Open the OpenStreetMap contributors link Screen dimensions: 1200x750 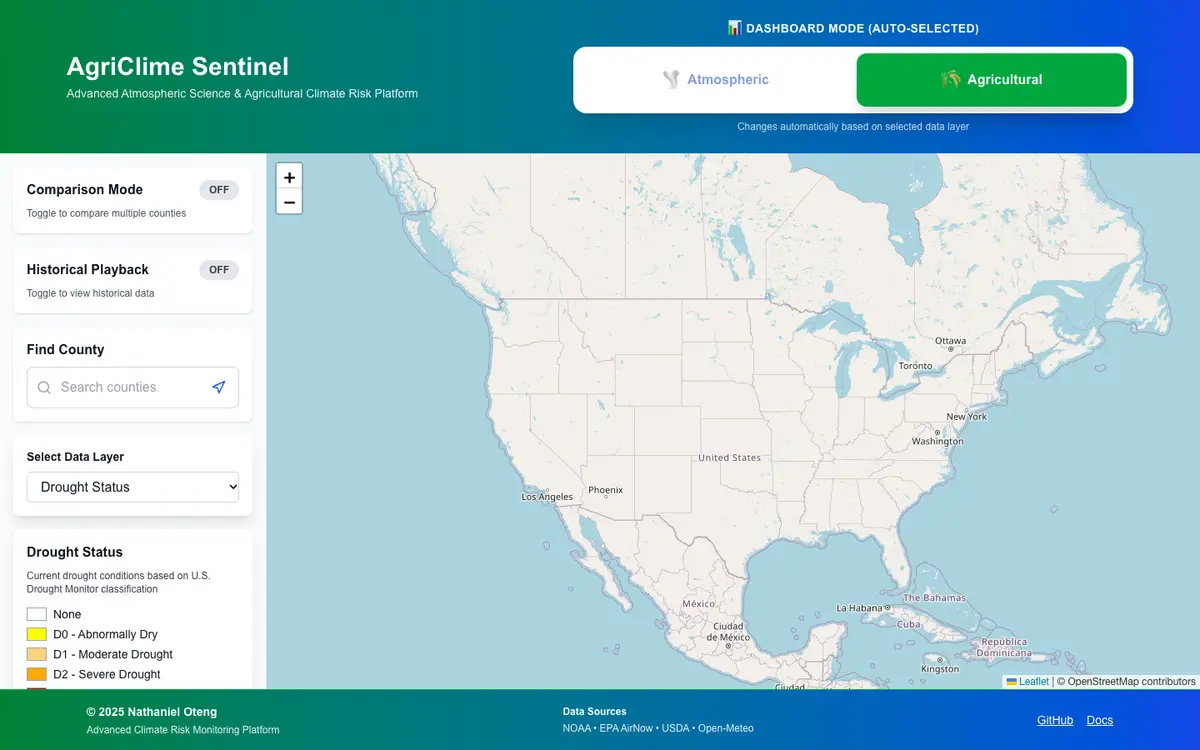pyautogui.click(x=1128, y=681)
